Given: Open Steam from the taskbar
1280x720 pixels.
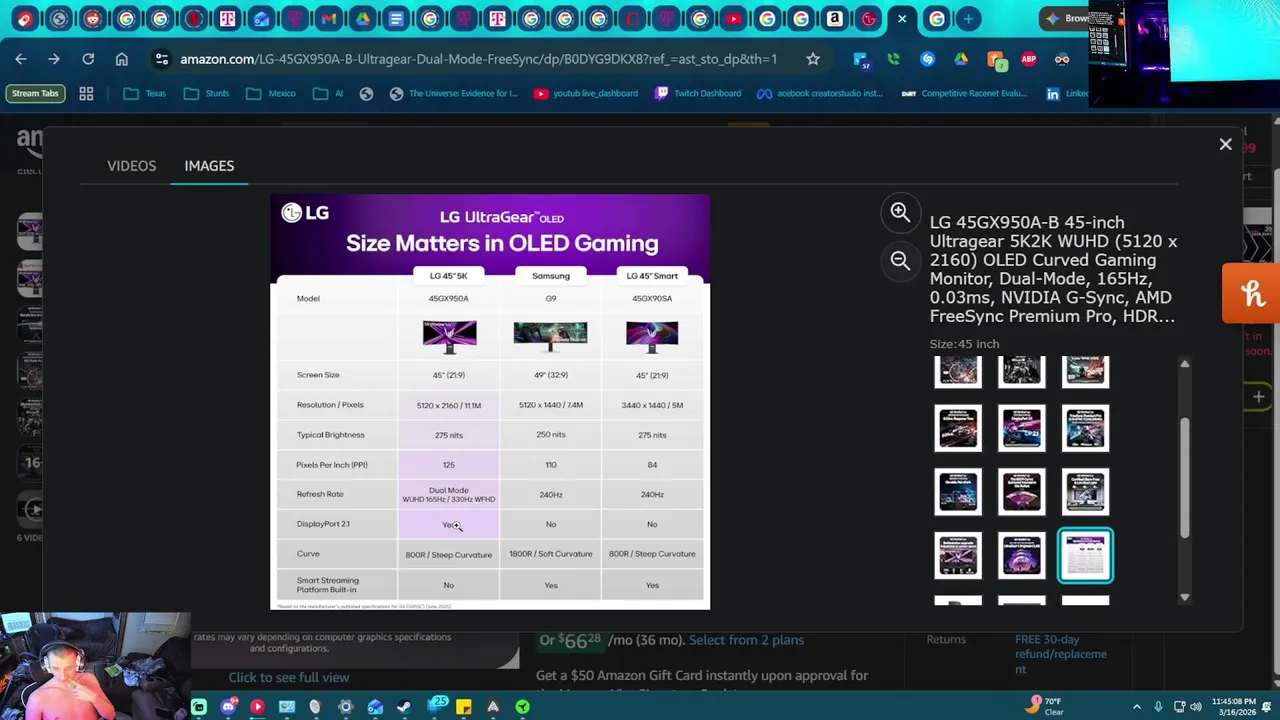Looking at the screenshot, I should coord(404,707).
